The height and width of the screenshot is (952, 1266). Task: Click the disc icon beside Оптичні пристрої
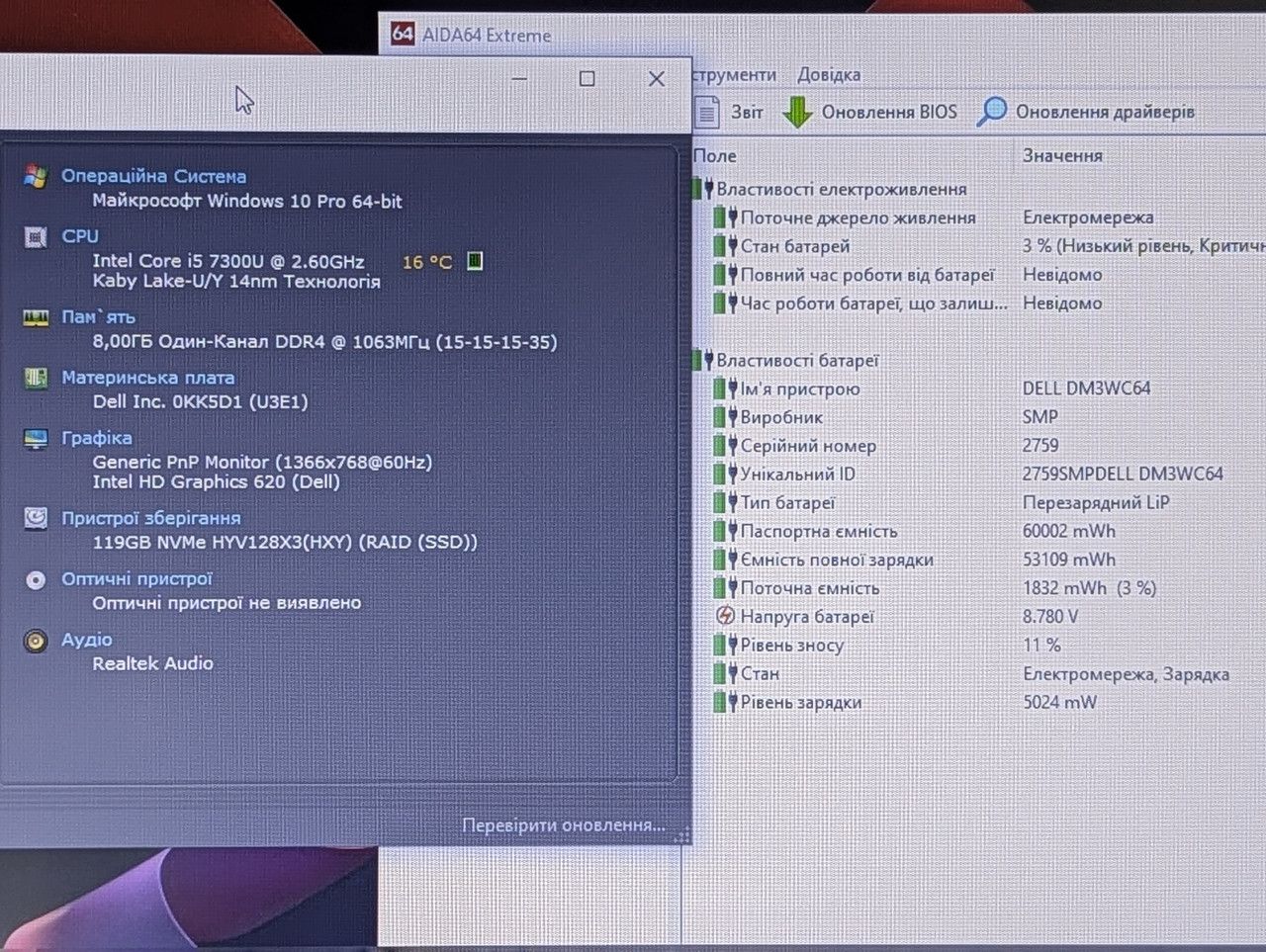coord(36,580)
